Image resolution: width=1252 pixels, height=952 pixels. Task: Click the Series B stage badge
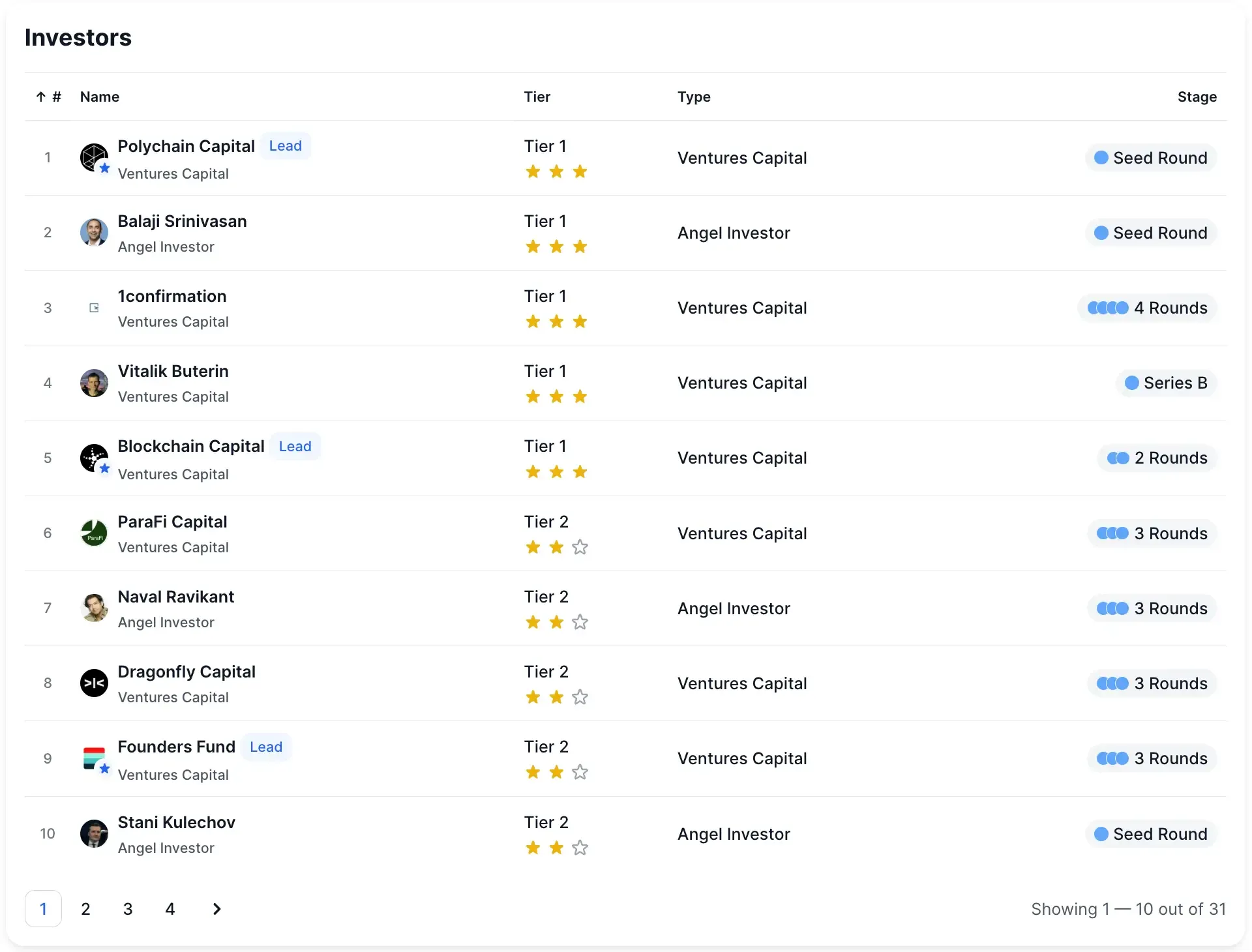point(1166,383)
